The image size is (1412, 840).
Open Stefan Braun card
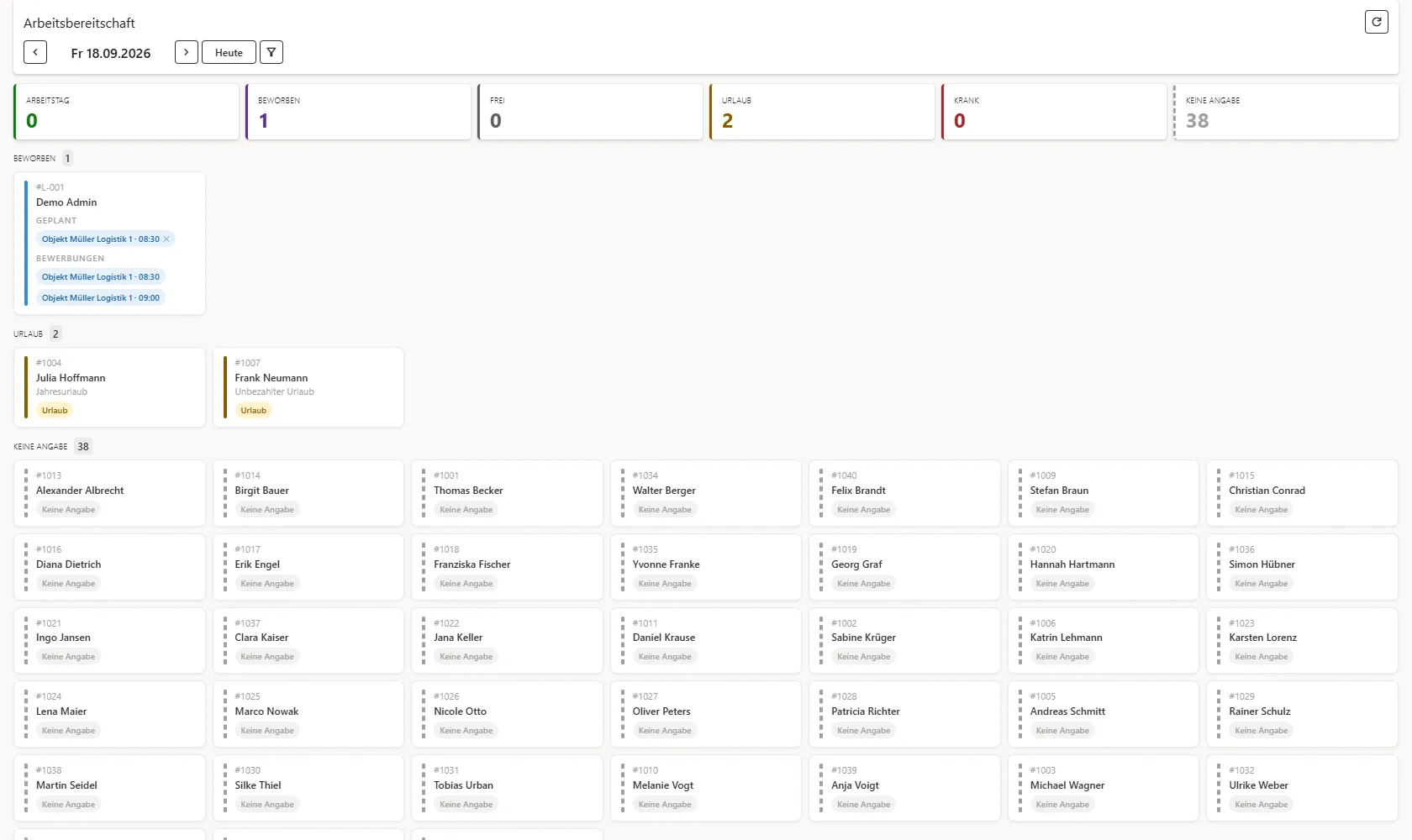(x=1104, y=493)
